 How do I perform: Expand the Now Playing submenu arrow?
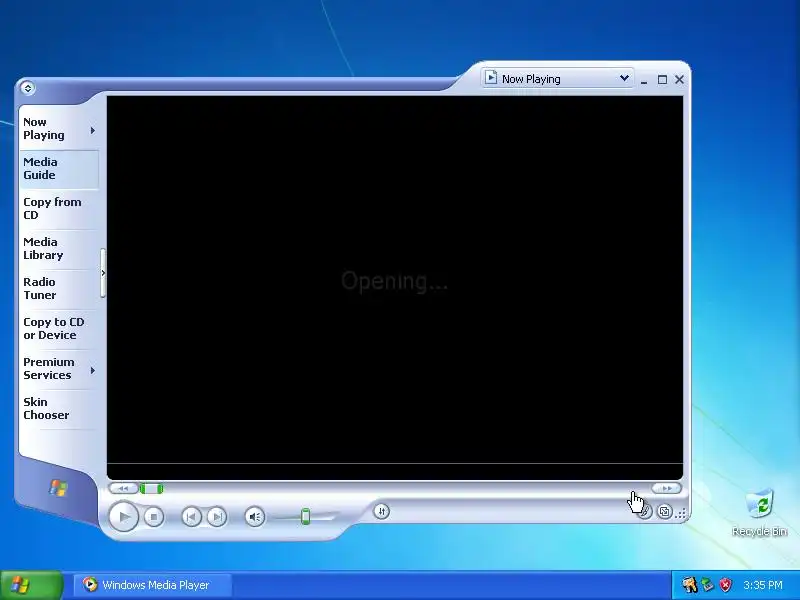(x=93, y=131)
